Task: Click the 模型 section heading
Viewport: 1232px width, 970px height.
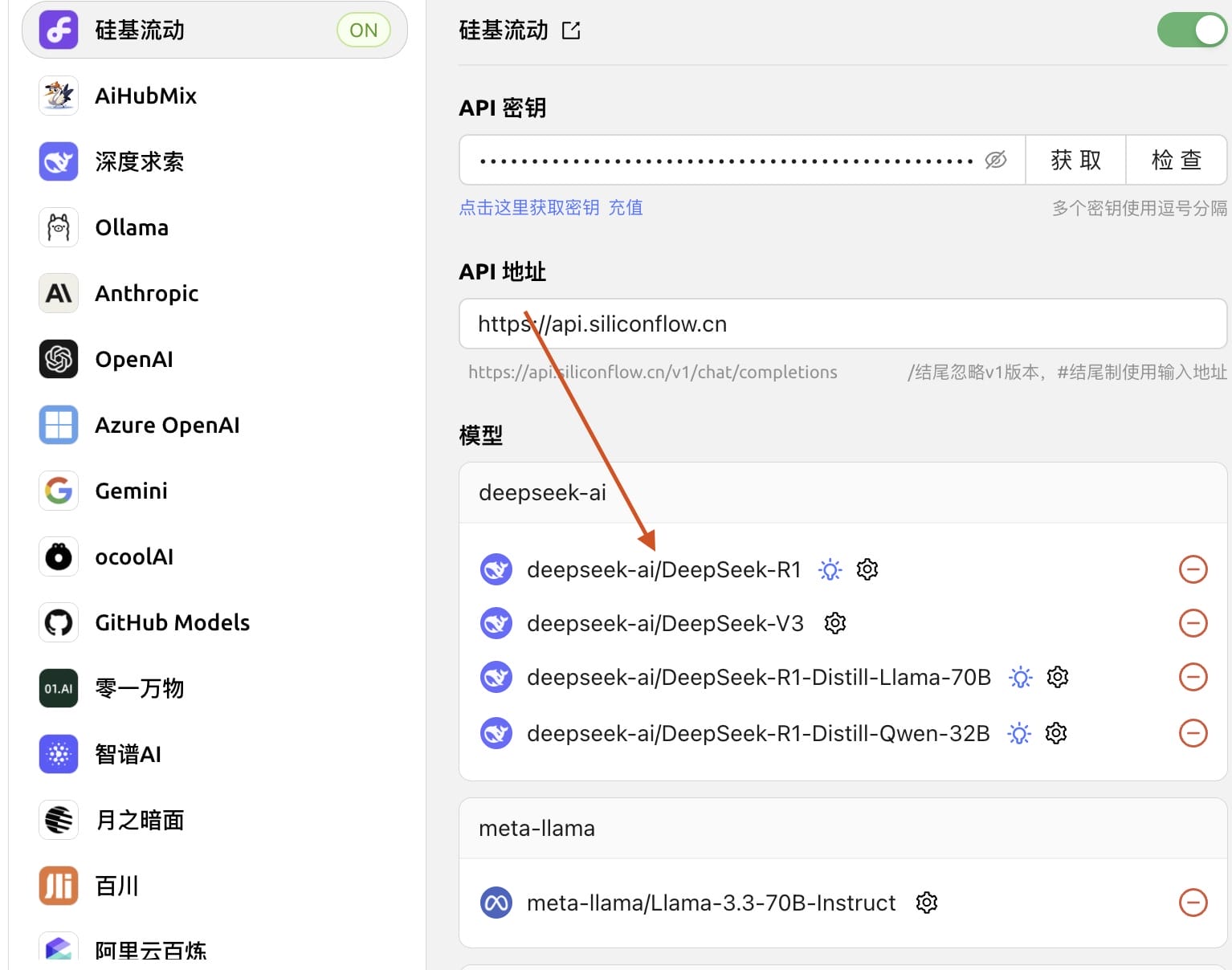Action: pyautogui.click(x=481, y=435)
